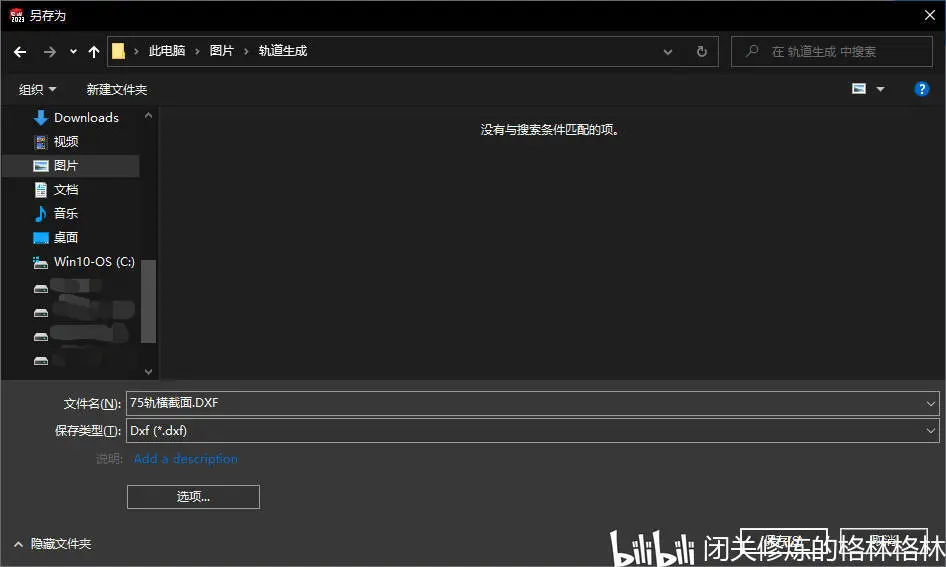Open 文档 in the navigation pane
Screen dimensions: 946x567
[x=66, y=190]
